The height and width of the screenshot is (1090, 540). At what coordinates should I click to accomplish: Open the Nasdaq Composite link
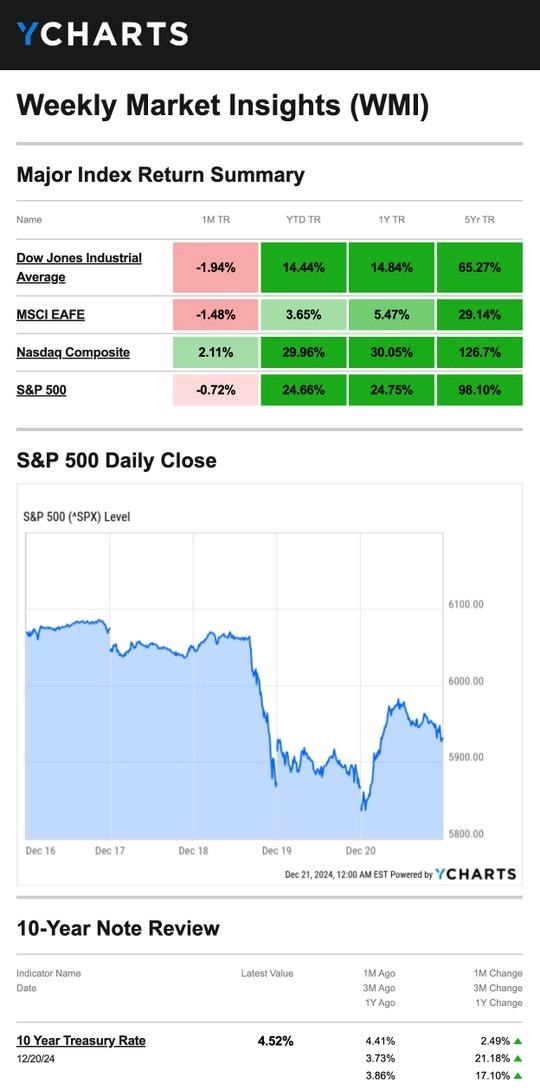pos(73,352)
